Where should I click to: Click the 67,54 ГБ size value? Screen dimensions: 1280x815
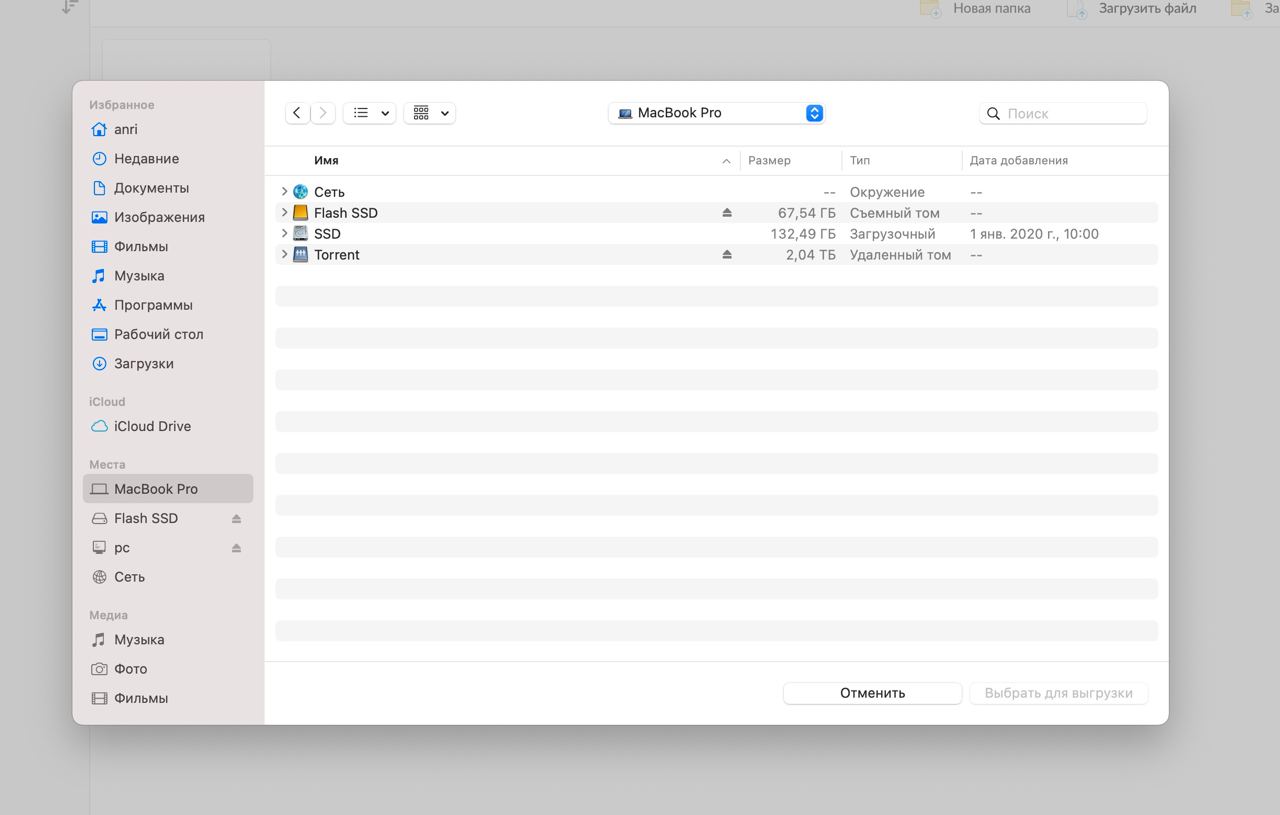(x=806, y=213)
